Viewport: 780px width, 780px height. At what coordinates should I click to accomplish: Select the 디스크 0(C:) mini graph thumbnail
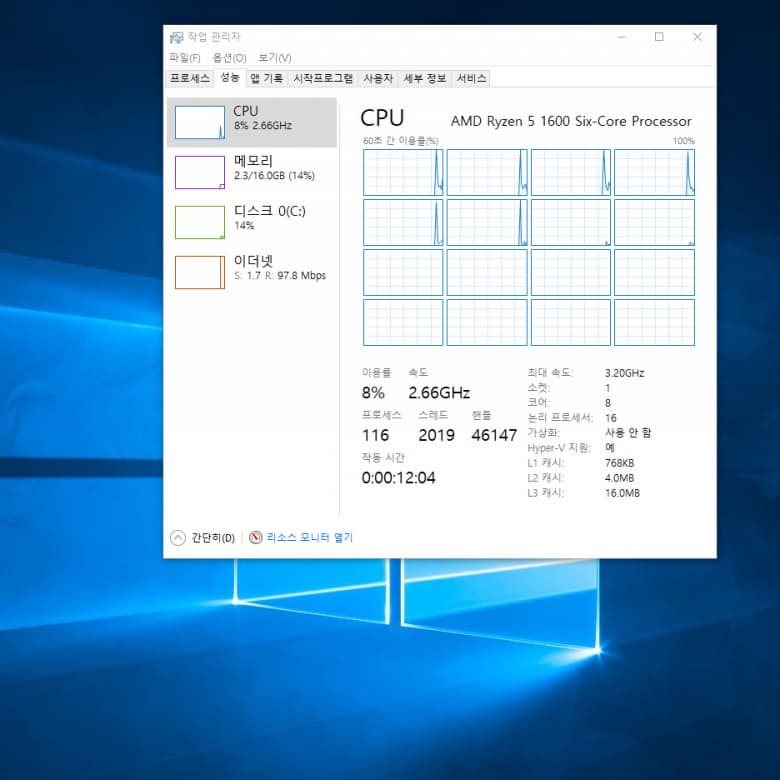199,222
